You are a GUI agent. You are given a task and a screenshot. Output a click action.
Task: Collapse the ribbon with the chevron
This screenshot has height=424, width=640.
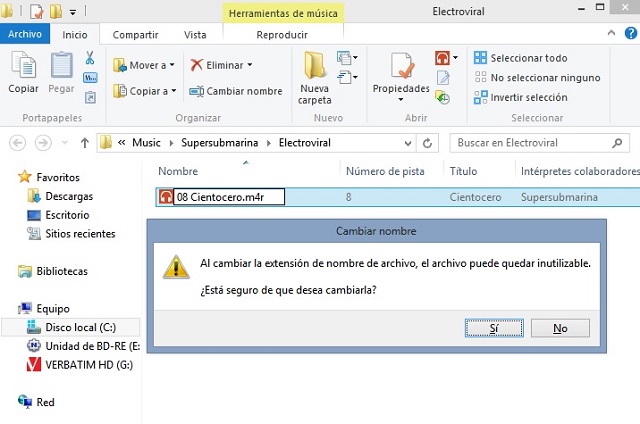[x=611, y=33]
